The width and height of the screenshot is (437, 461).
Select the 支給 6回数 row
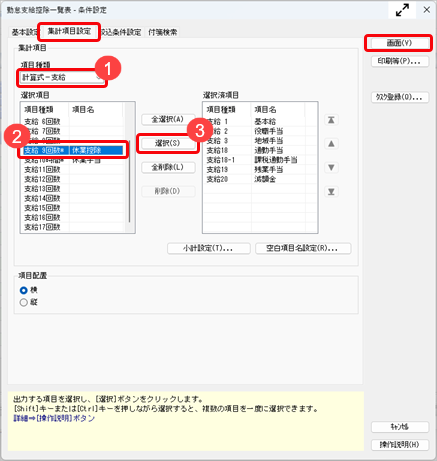coord(73,122)
